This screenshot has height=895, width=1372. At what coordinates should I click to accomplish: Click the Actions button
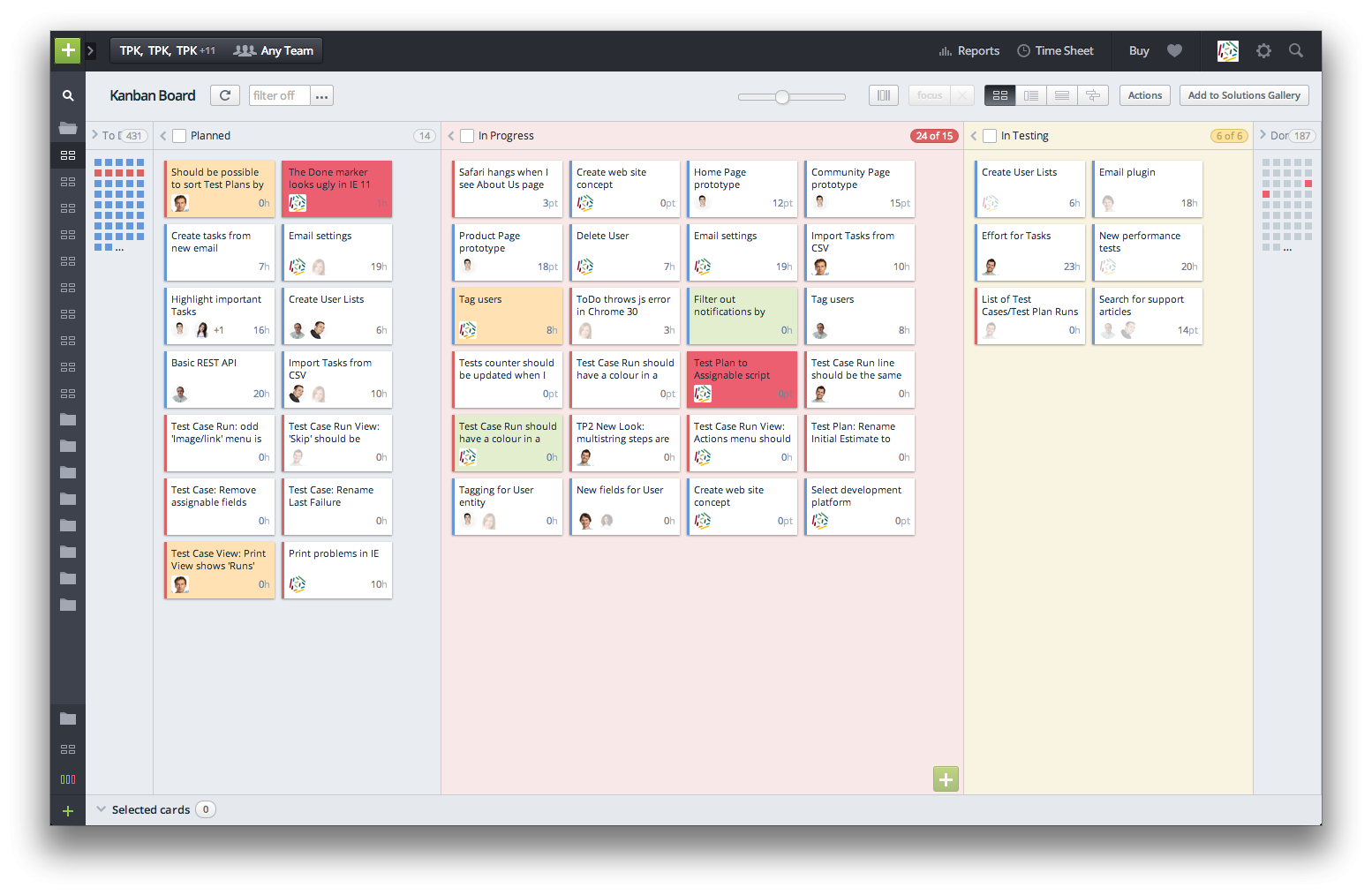coord(1144,94)
